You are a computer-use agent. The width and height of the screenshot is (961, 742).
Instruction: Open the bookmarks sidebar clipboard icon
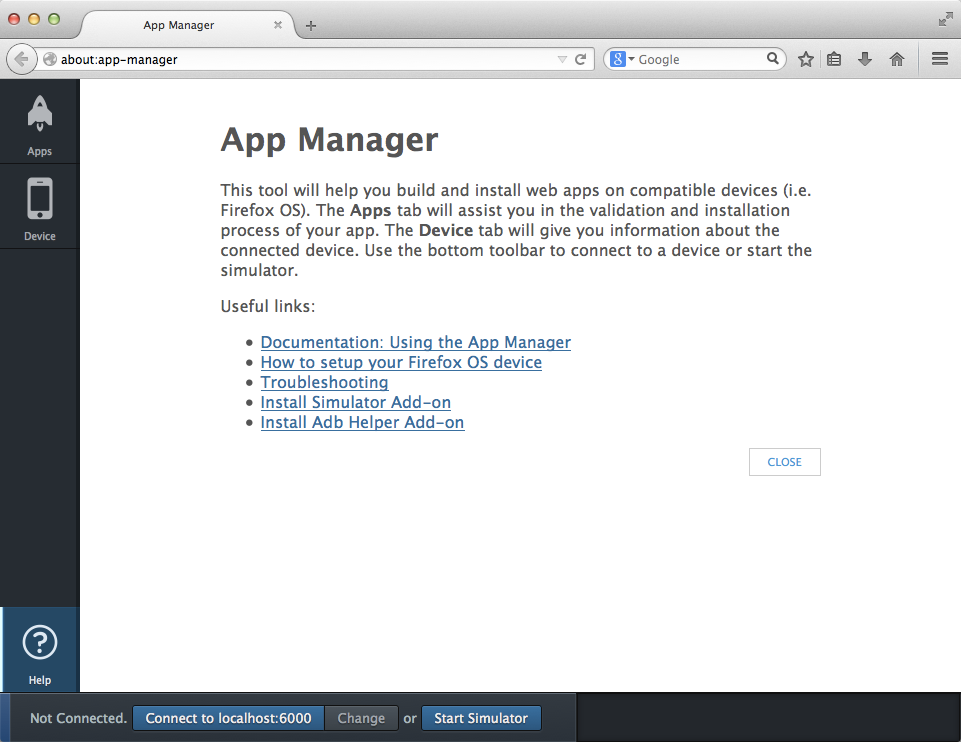(x=834, y=59)
